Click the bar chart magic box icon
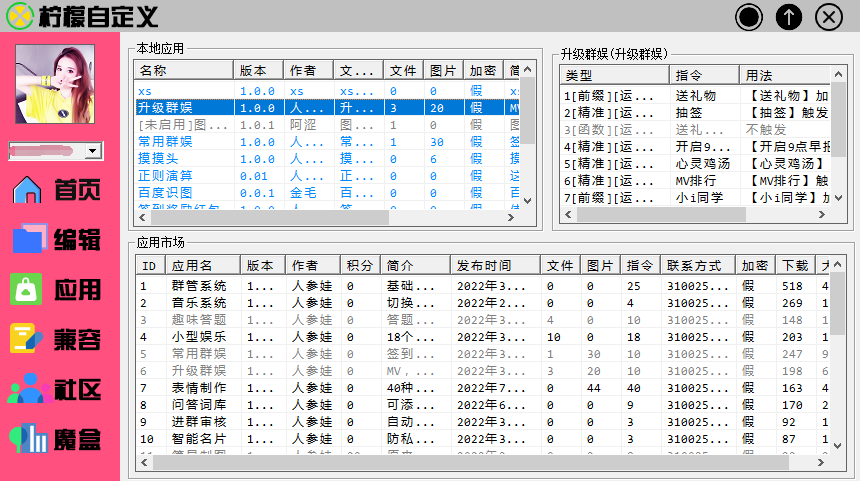The image size is (860, 481). (29, 439)
